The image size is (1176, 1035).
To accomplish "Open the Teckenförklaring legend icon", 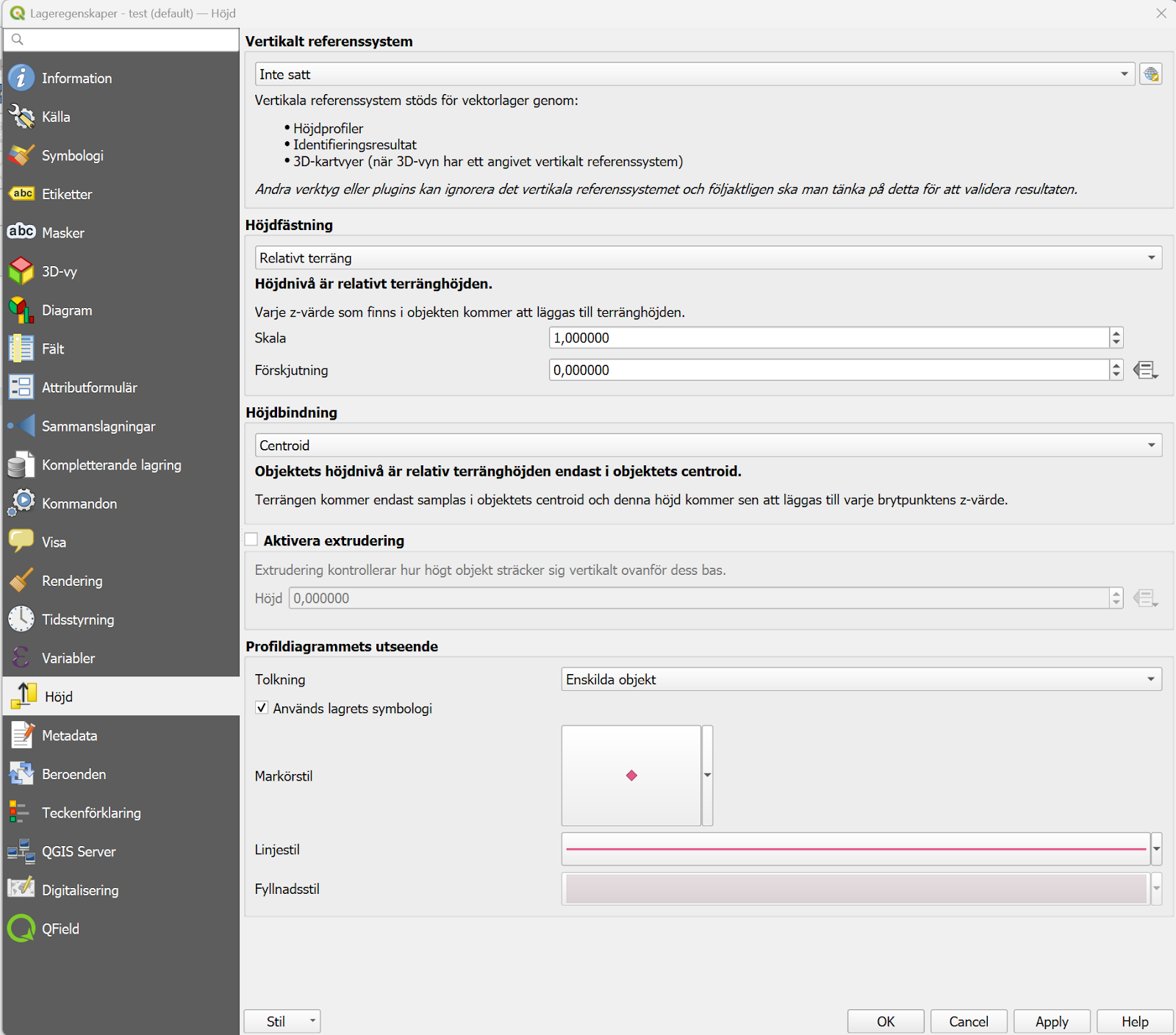I will [19, 812].
